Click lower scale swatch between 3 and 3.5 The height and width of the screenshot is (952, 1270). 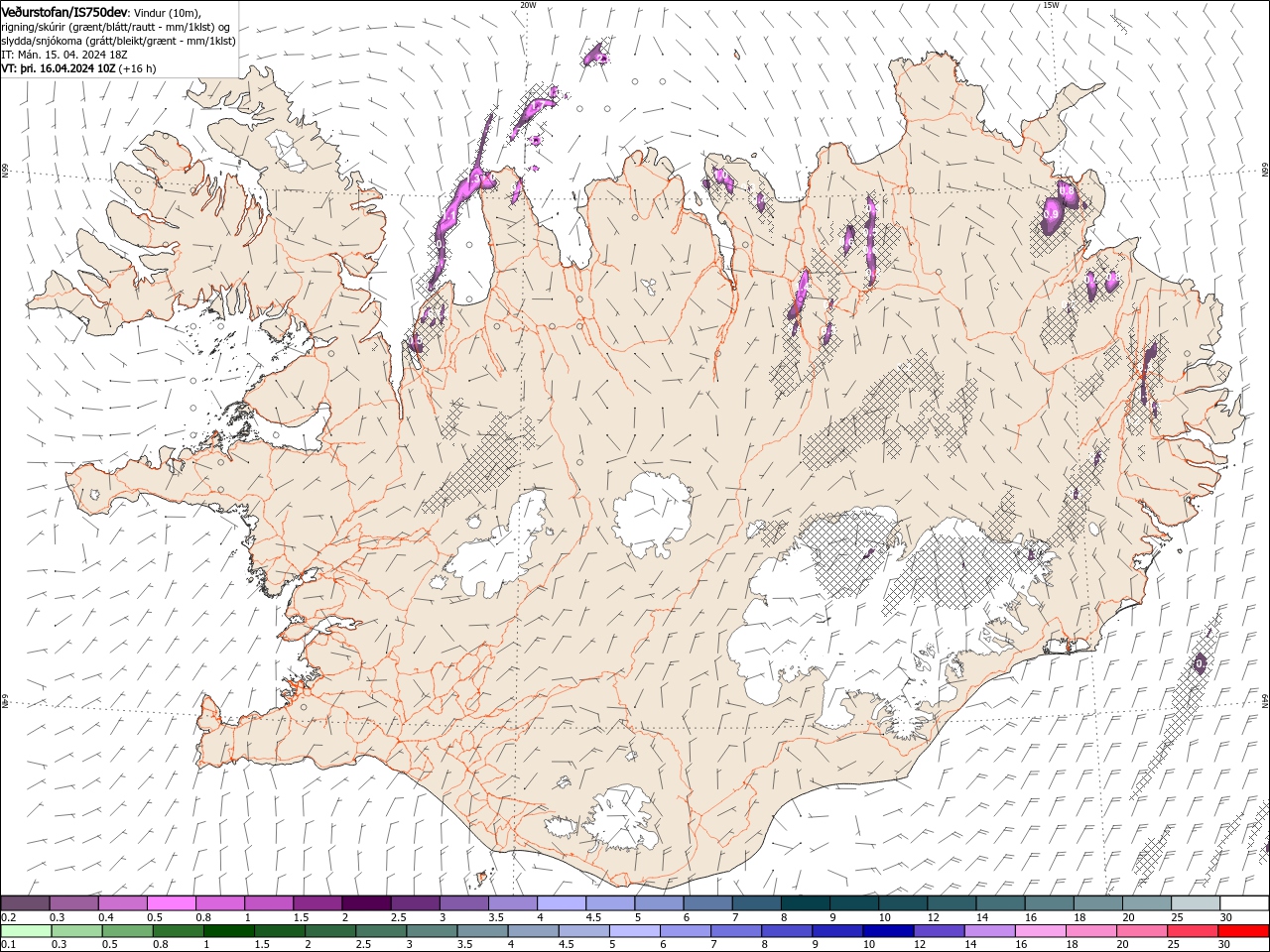click(432, 931)
